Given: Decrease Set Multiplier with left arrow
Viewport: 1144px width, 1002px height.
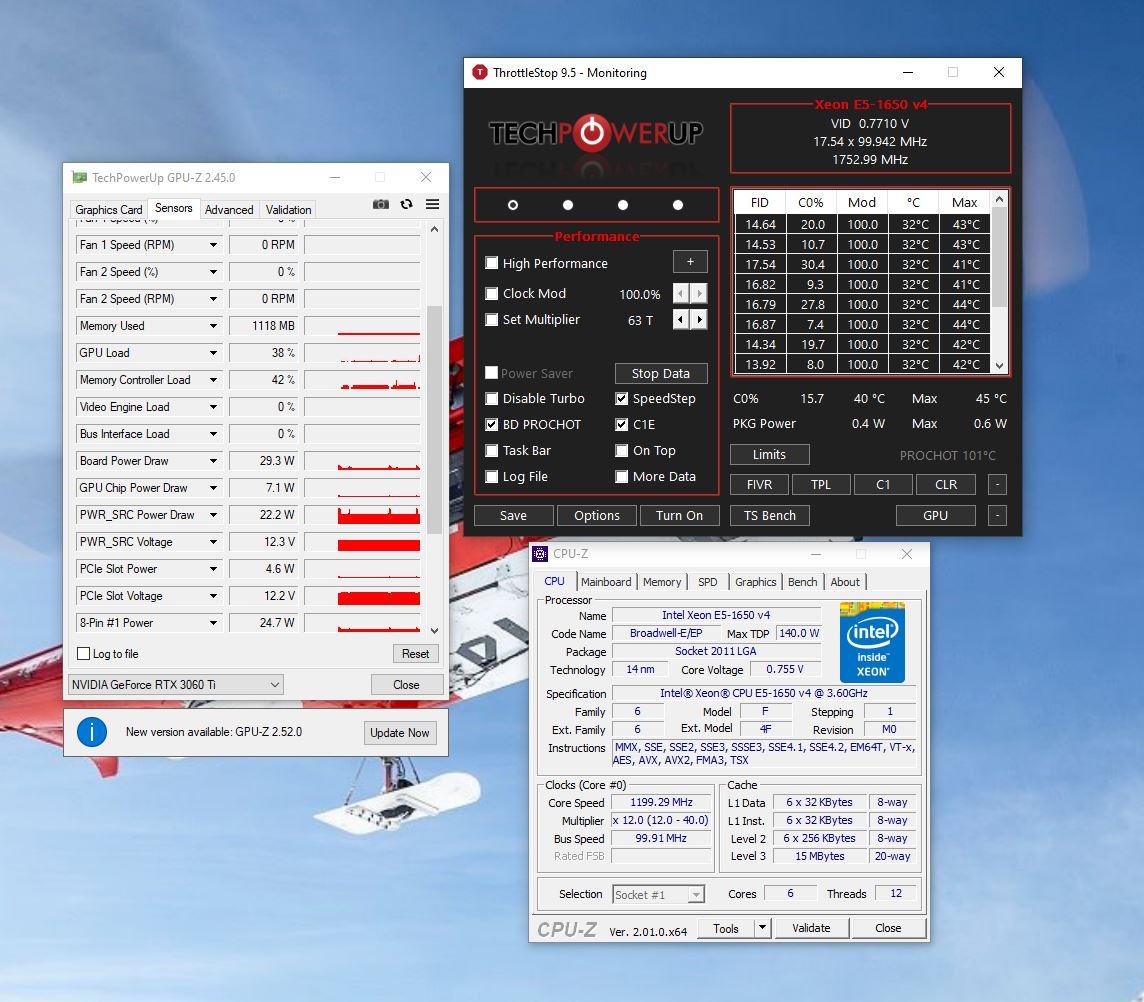Looking at the screenshot, I should pos(681,320).
